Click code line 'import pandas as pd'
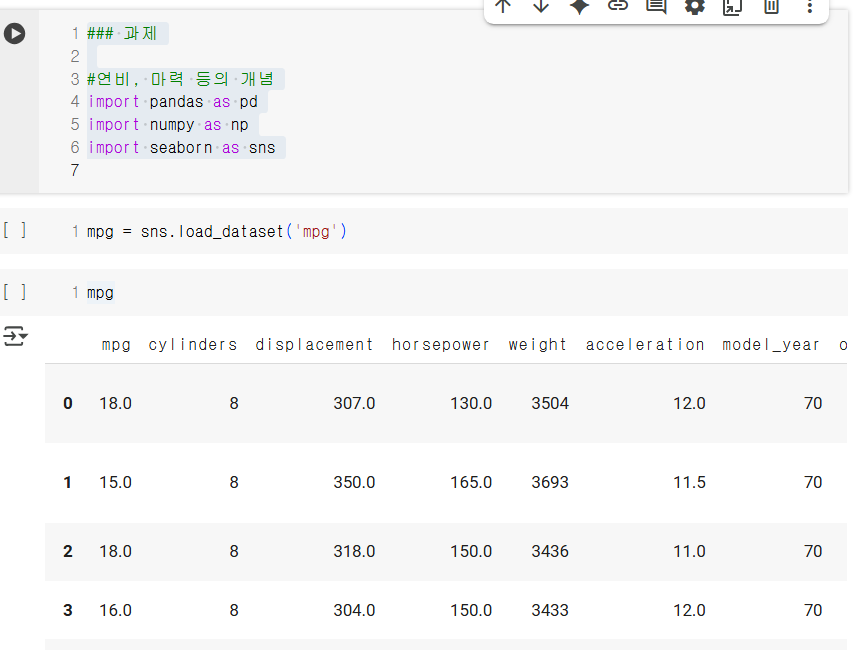This screenshot has width=860, height=650. point(173,101)
